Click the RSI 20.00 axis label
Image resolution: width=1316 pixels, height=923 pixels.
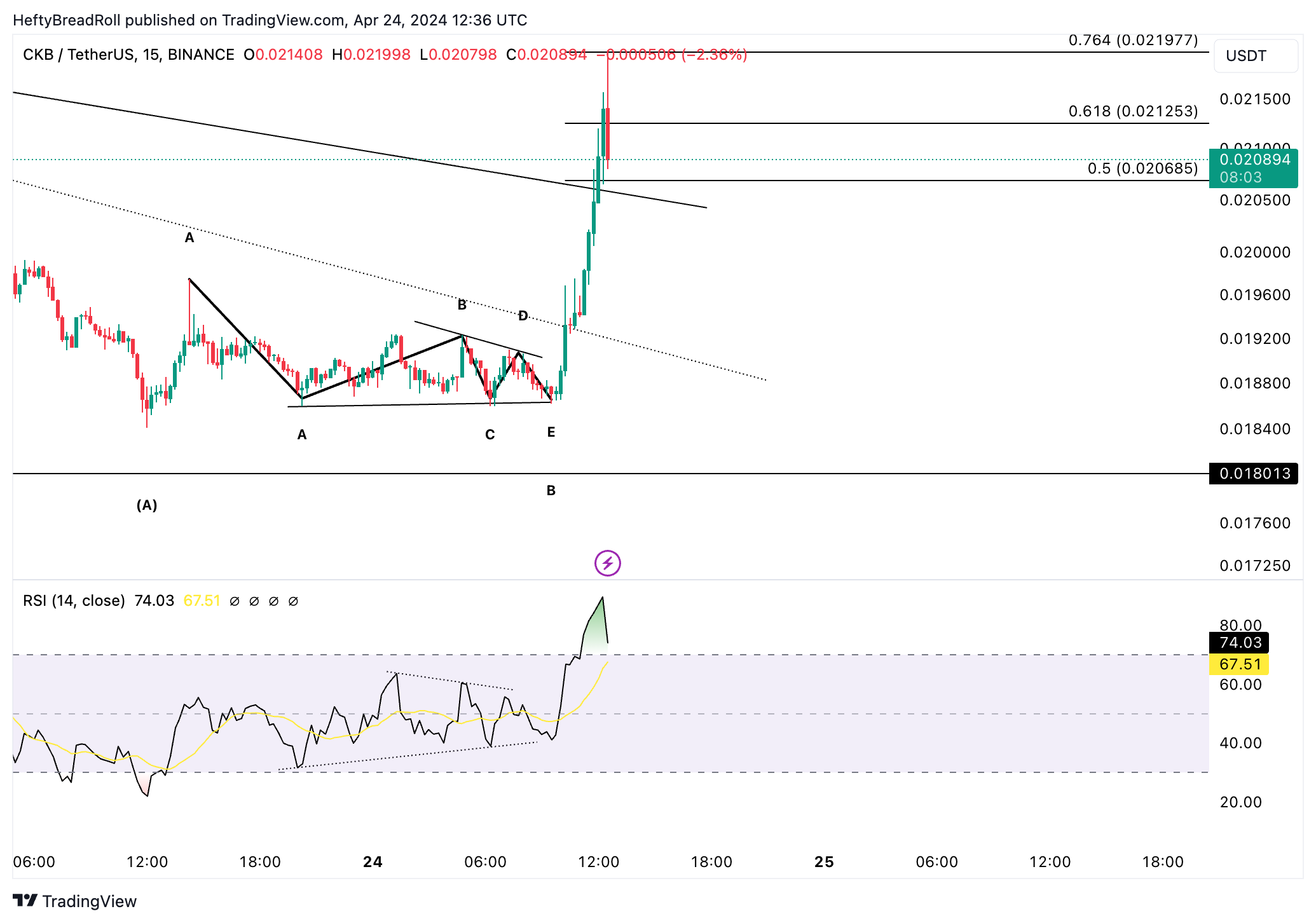1240,802
